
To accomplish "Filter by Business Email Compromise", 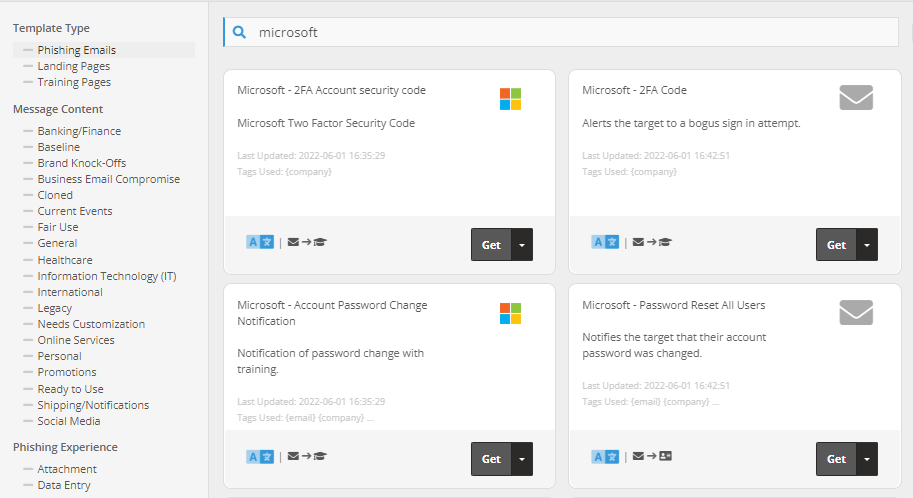I will 109,179.
